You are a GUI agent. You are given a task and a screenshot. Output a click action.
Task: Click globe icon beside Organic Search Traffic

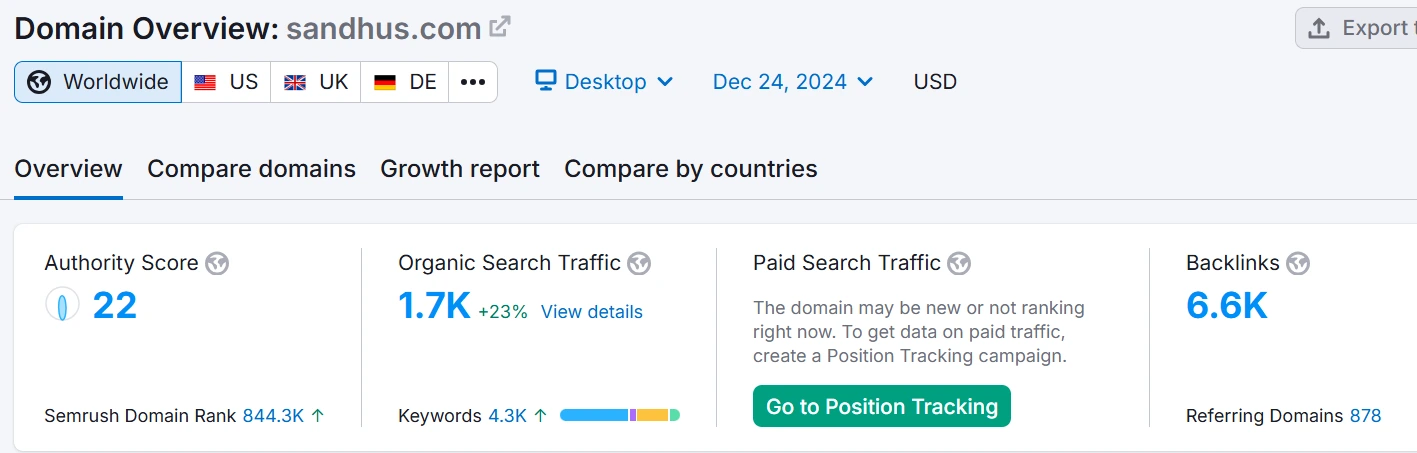(639, 263)
